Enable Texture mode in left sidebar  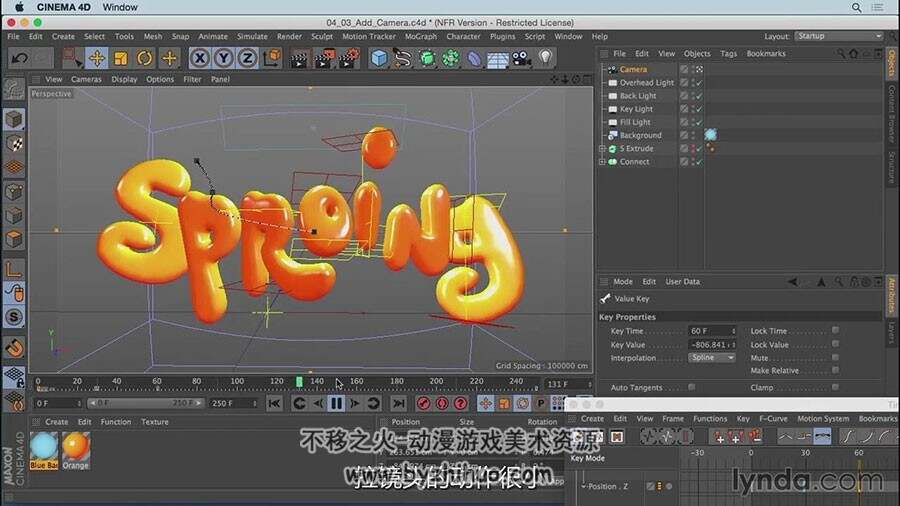point(14,143)
